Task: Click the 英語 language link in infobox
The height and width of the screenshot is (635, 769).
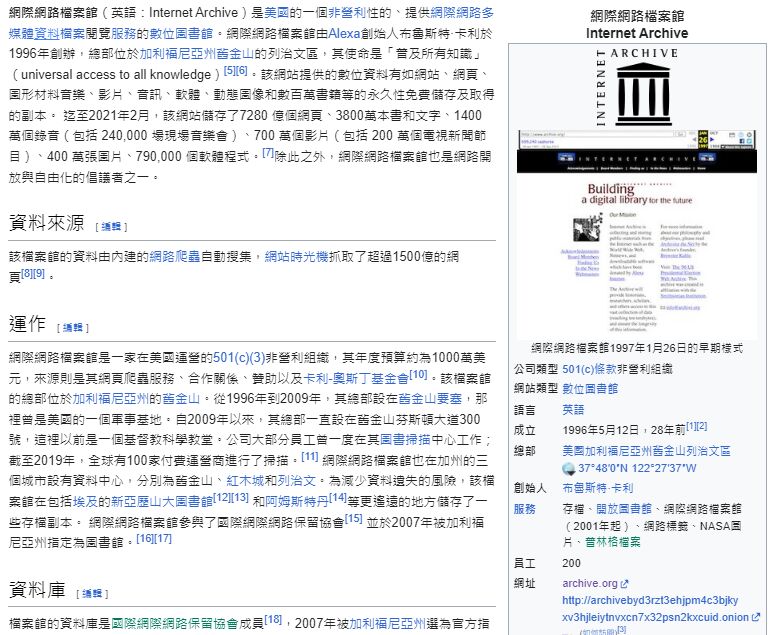Action: pos(573,409)
